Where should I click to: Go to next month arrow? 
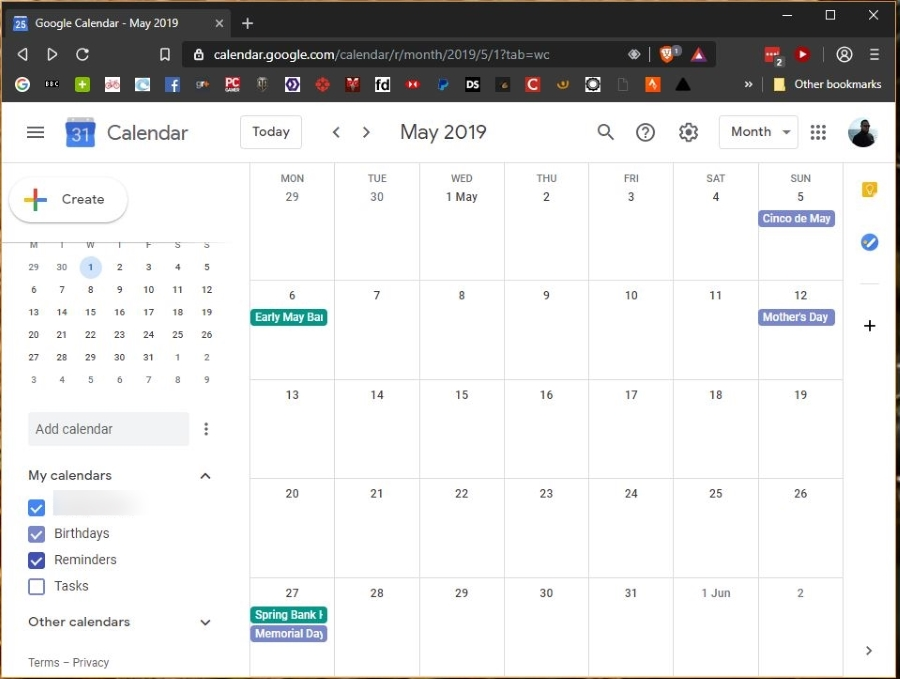coord(366,133)
